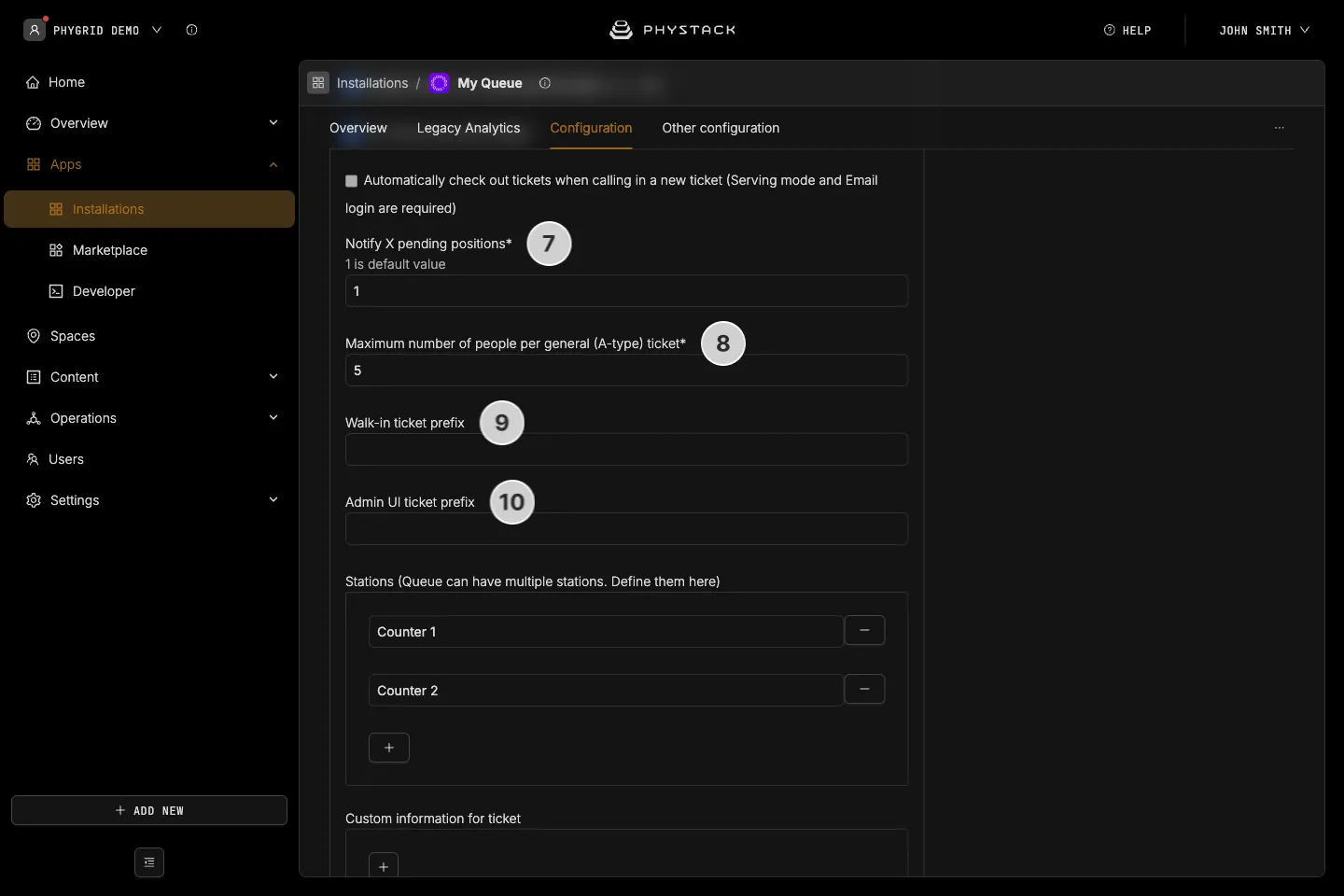The width and height of the screenshot is (1344, 896).
Task: Expand the Overview sidebar section
Action: point(273,123)
